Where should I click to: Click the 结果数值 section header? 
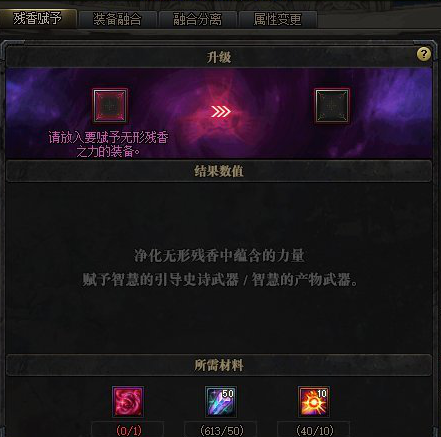pos(218,171)
